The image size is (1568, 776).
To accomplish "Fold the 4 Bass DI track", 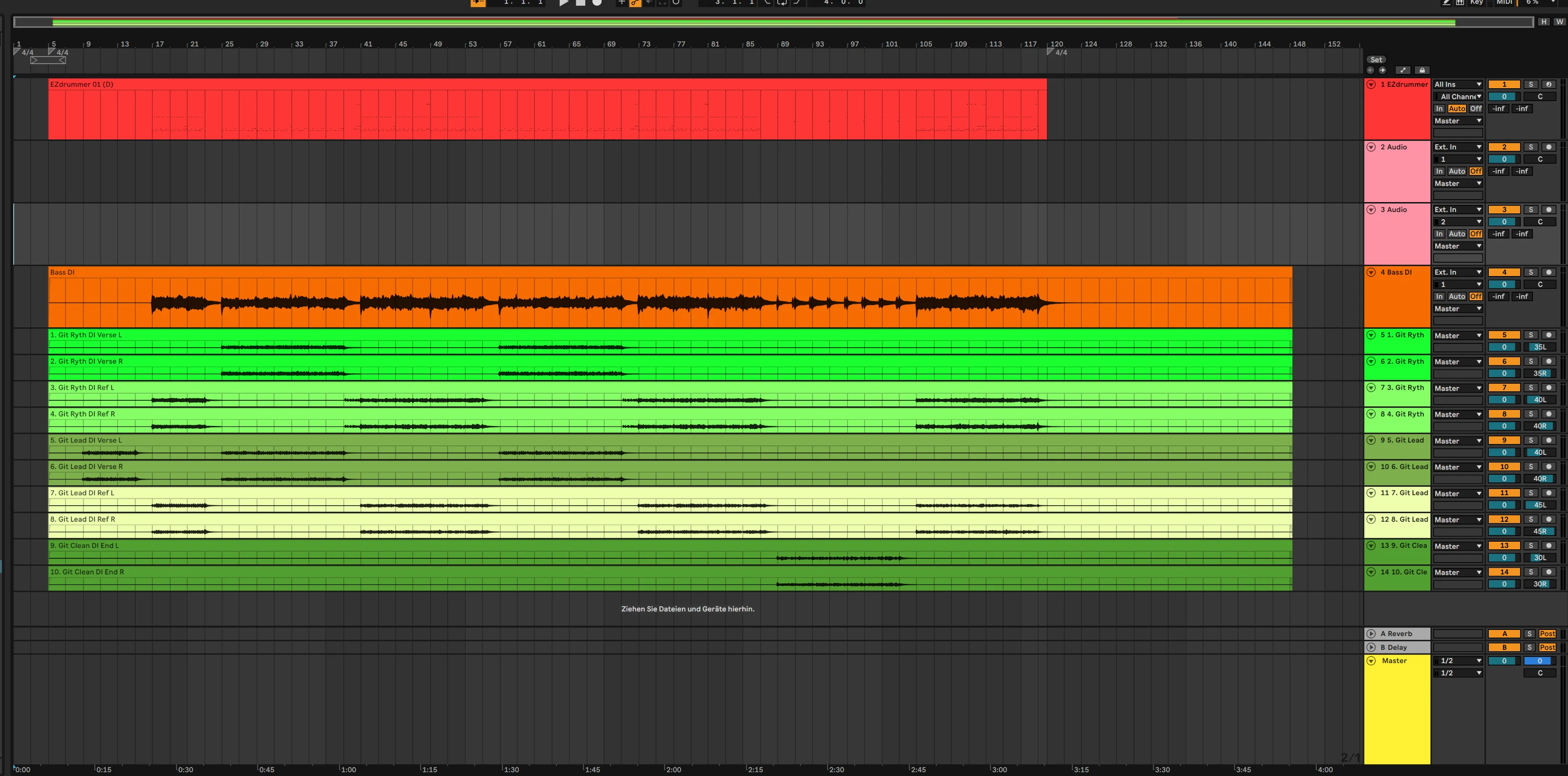I will pos(1371,272).
